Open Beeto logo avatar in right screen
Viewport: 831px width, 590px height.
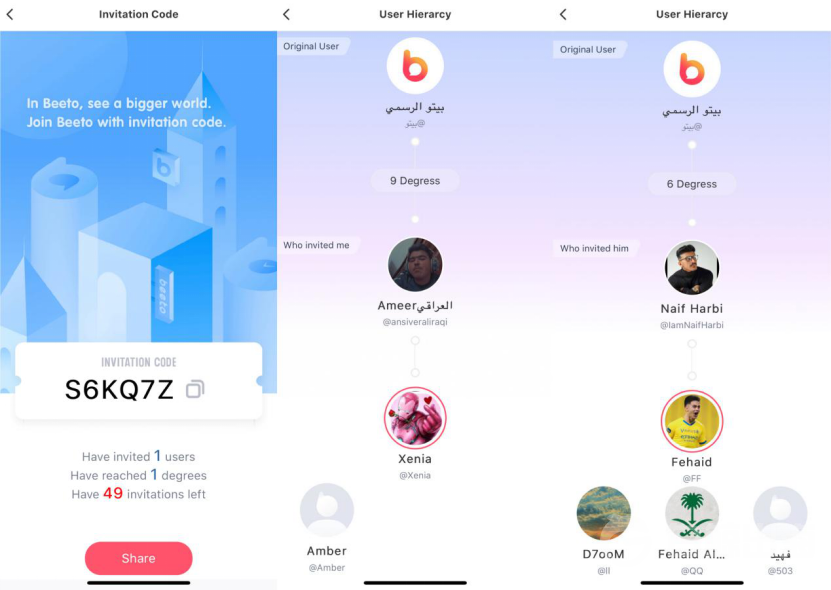(692, 69)
